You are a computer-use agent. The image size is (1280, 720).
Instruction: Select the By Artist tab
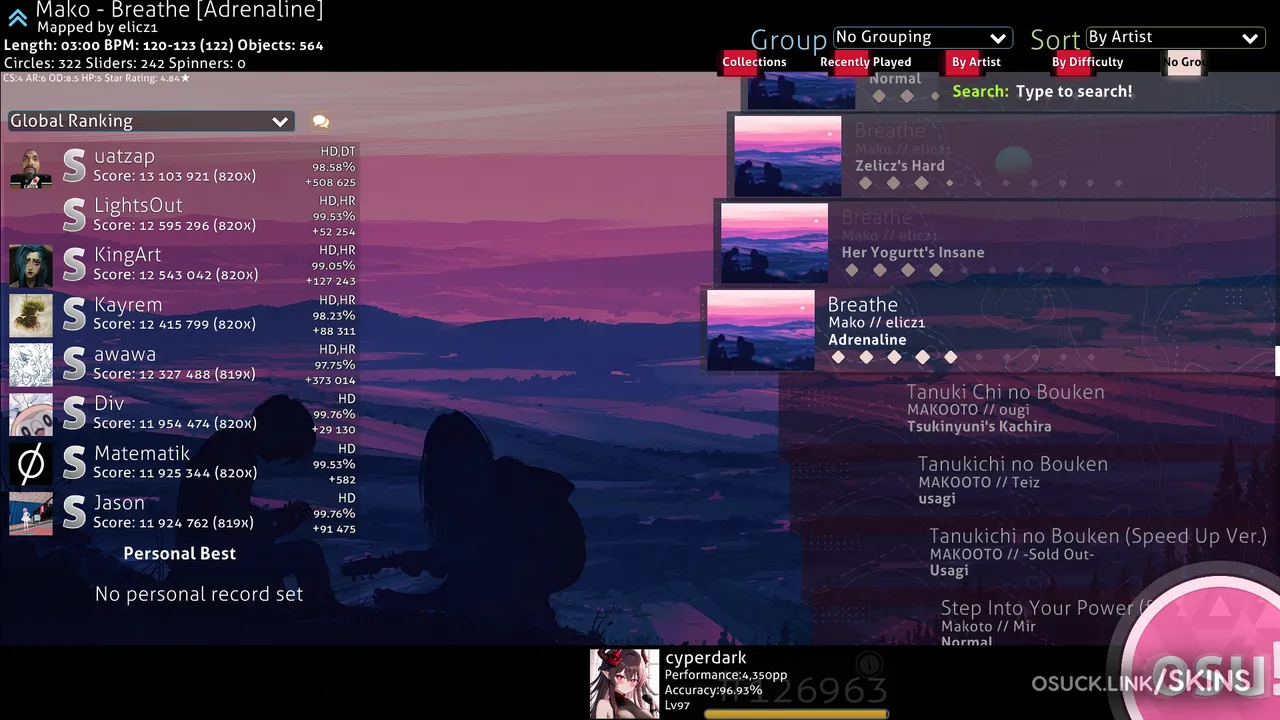(976, 62)
